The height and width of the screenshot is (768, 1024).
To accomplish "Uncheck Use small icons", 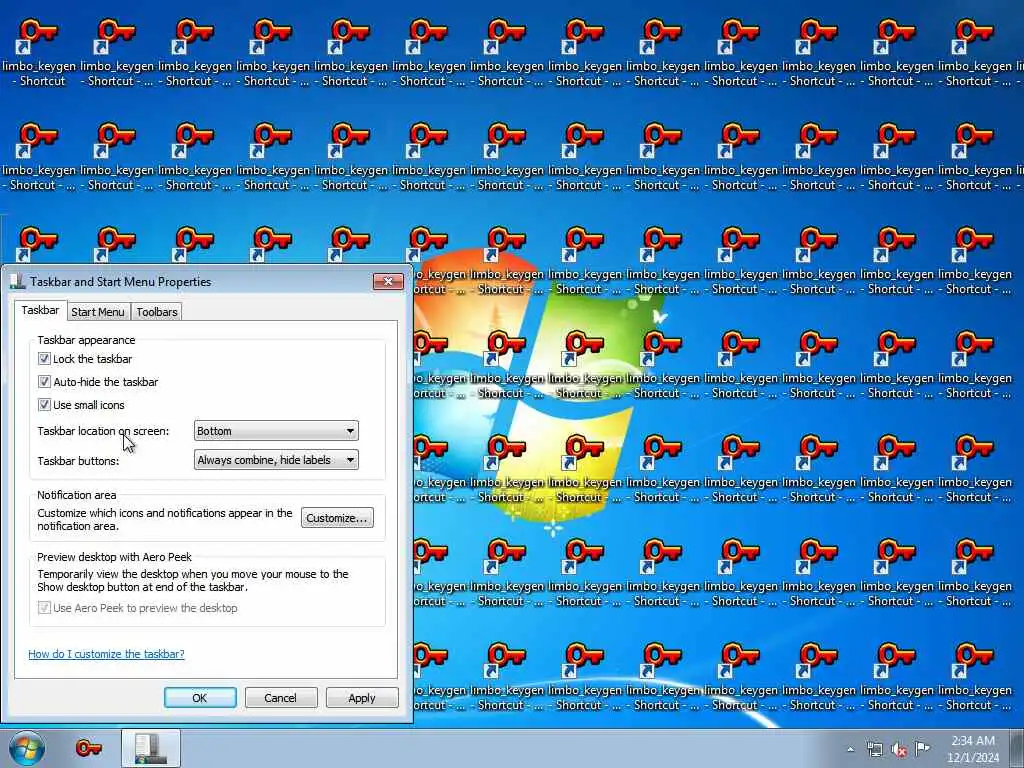I will point(44,405).
